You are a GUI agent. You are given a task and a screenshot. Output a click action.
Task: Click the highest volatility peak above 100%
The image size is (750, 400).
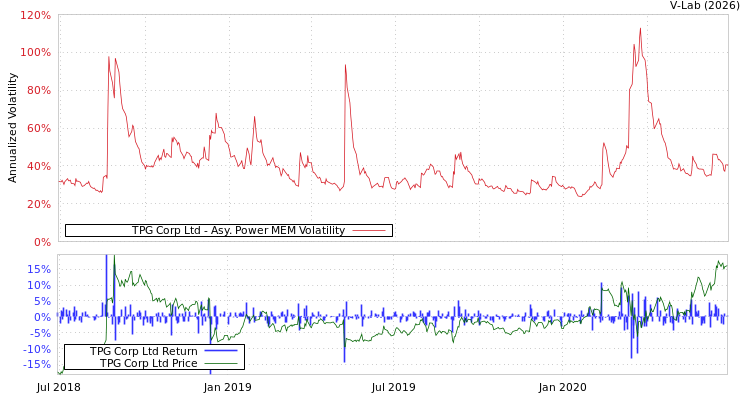tap(640, 29)
